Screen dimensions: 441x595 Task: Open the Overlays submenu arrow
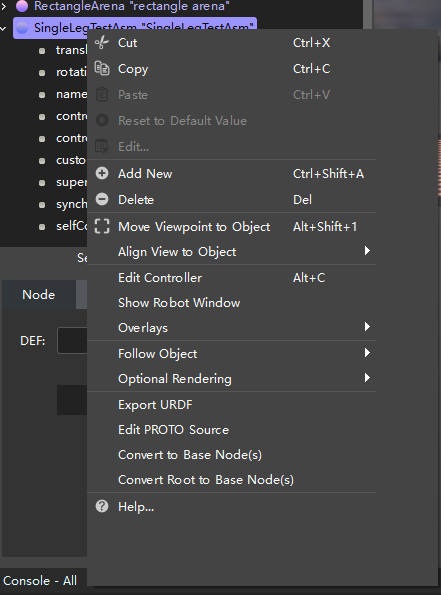point(367,327)
